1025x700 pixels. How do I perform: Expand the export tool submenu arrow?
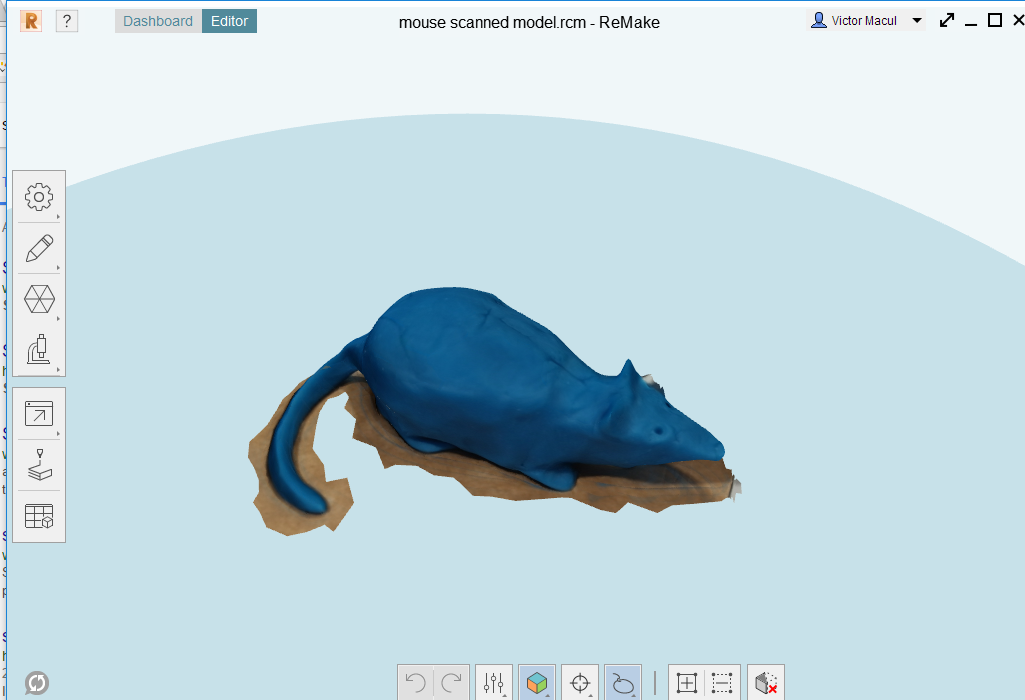click(x=58, y=433)
